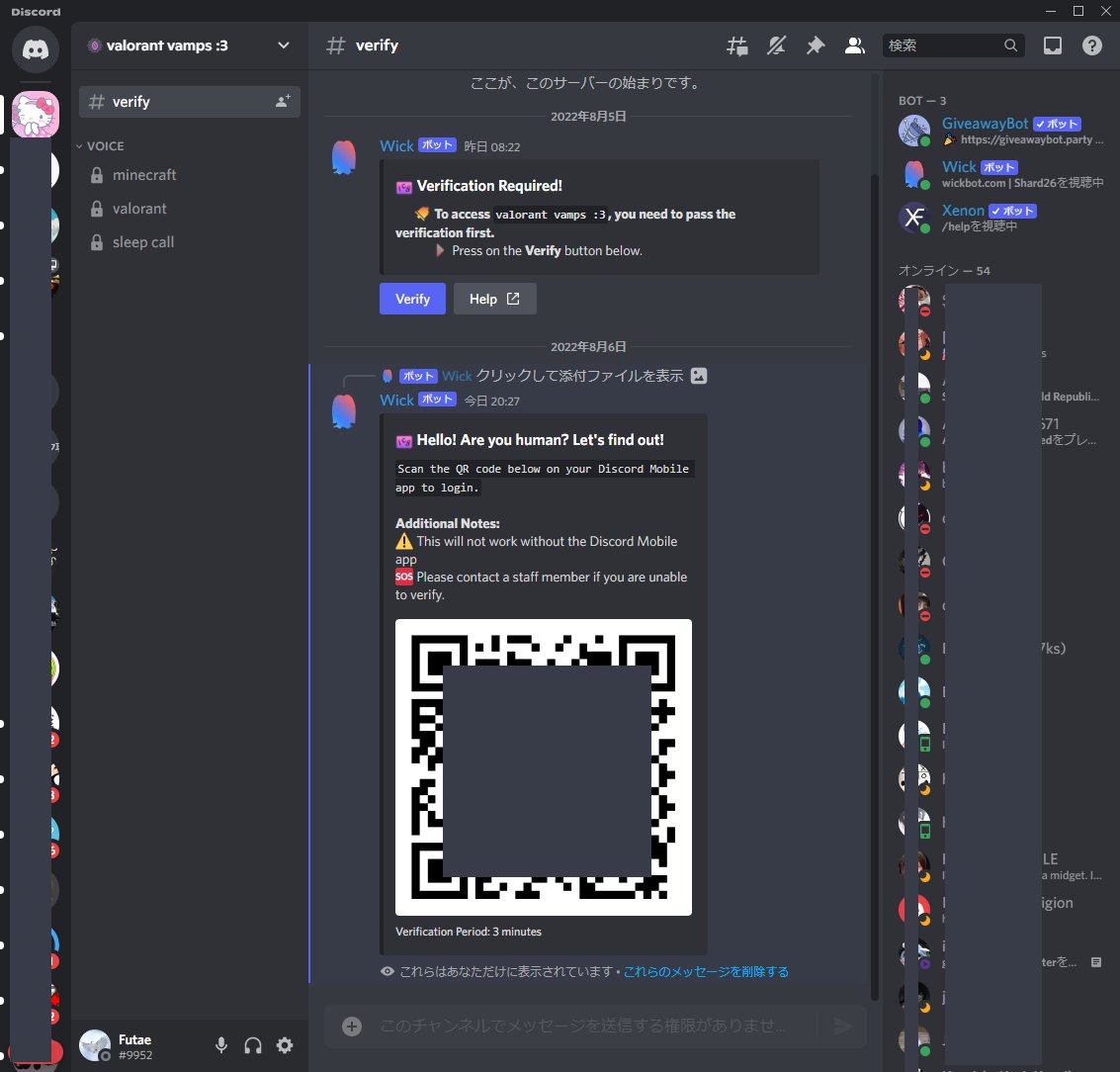Screen dimensions: 1120x1072
Task: Click the GiveawayBot avatar in member list
Action: tap(913, 131)
